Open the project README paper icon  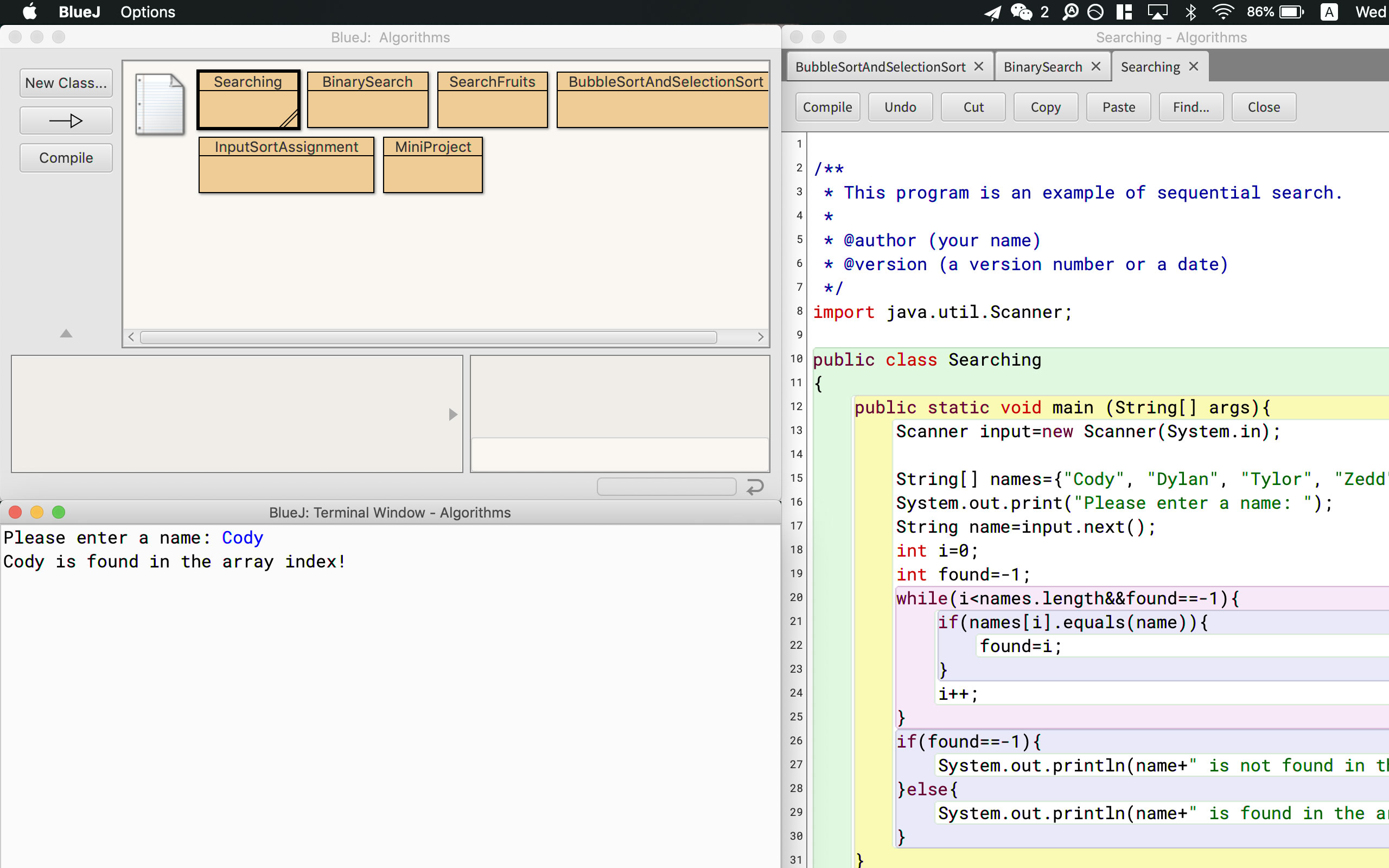click(160, 104)
